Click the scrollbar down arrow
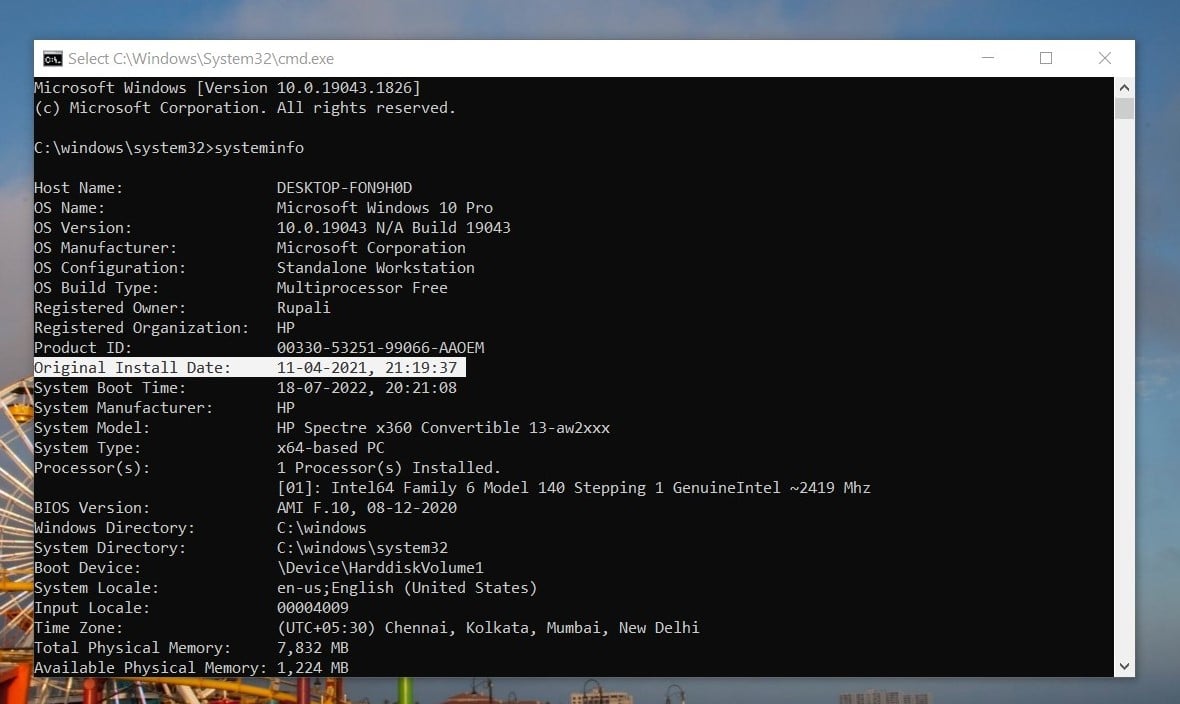The height and width of the screenshot is (704, 1180). point(1124,666)
